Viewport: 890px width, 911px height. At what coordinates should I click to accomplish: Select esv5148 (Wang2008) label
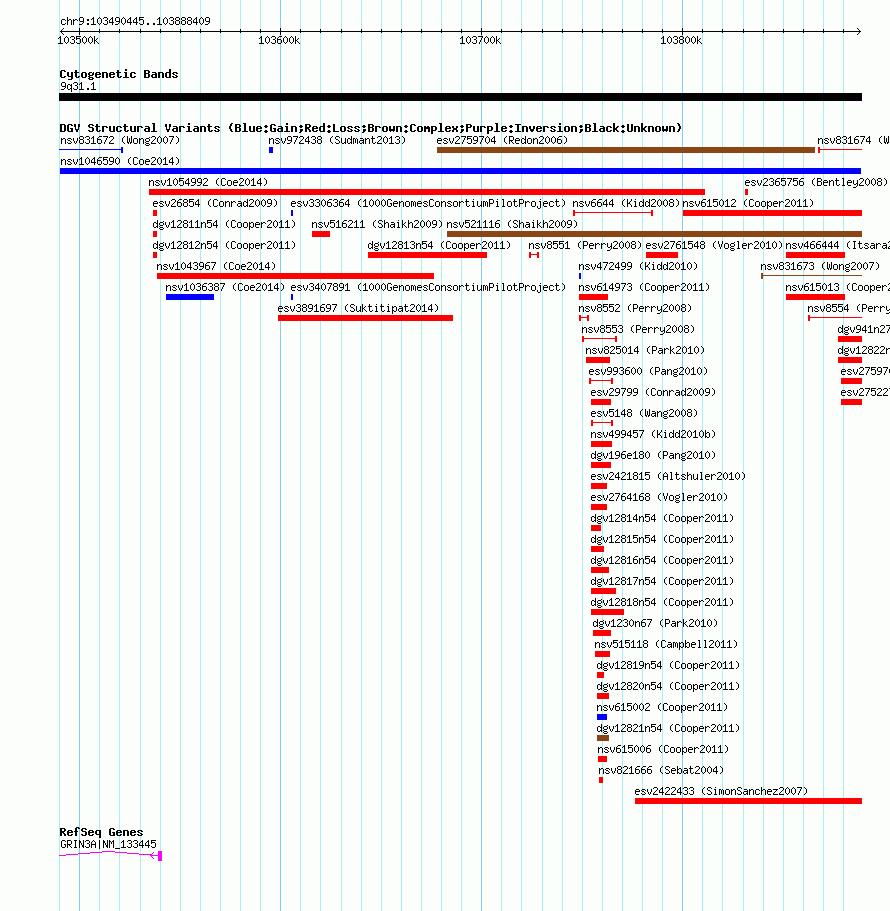coord(644,413)
